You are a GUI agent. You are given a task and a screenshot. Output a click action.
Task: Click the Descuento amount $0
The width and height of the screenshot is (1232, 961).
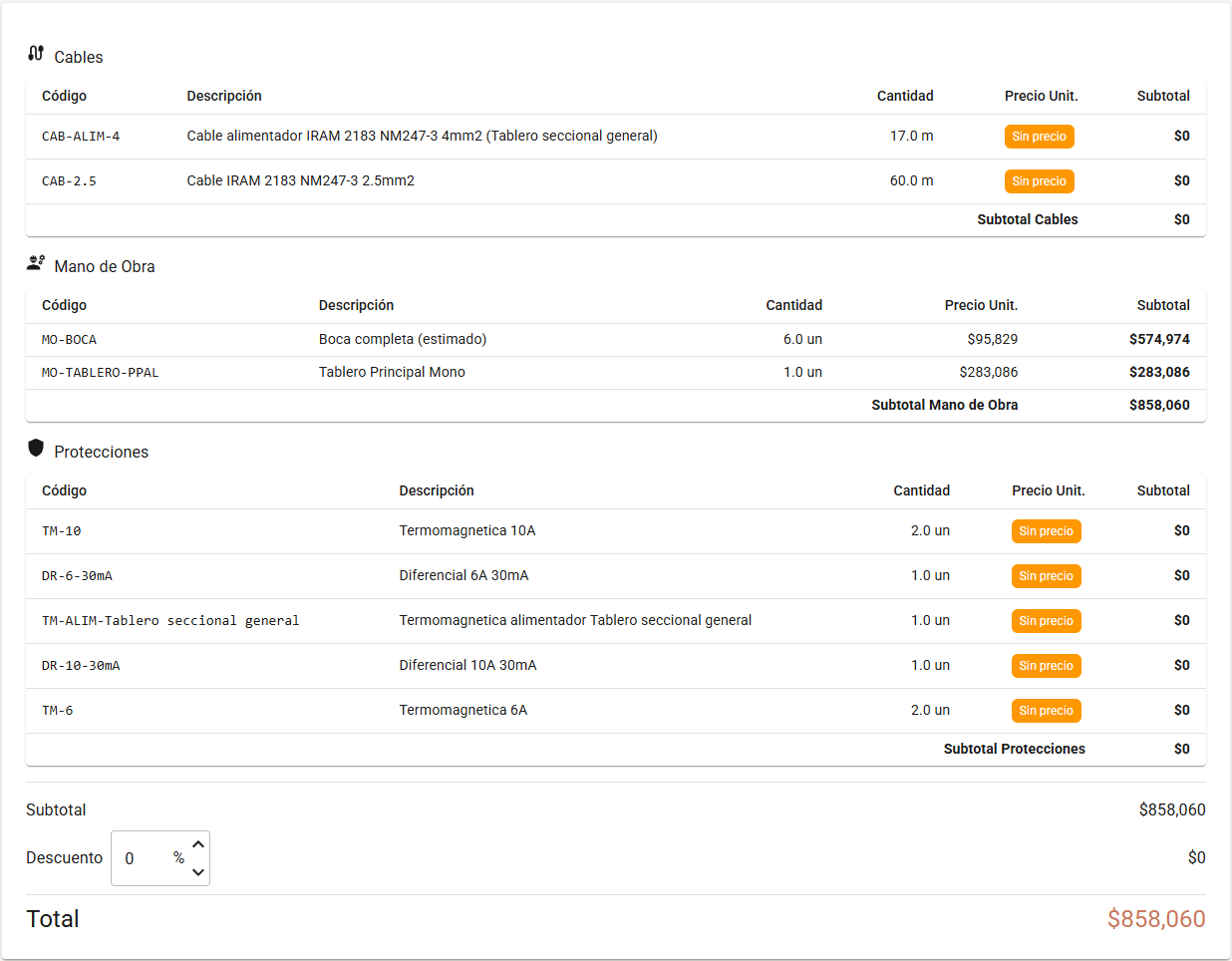(1196, 857)
